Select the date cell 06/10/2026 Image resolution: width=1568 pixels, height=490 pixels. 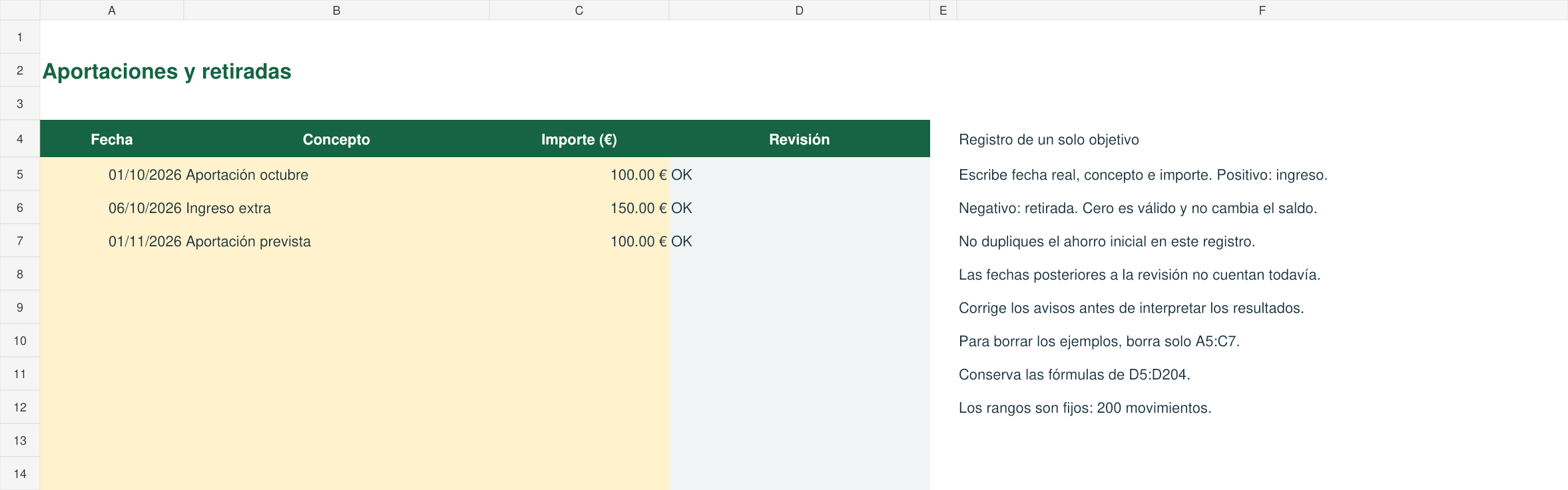[112, 208]
